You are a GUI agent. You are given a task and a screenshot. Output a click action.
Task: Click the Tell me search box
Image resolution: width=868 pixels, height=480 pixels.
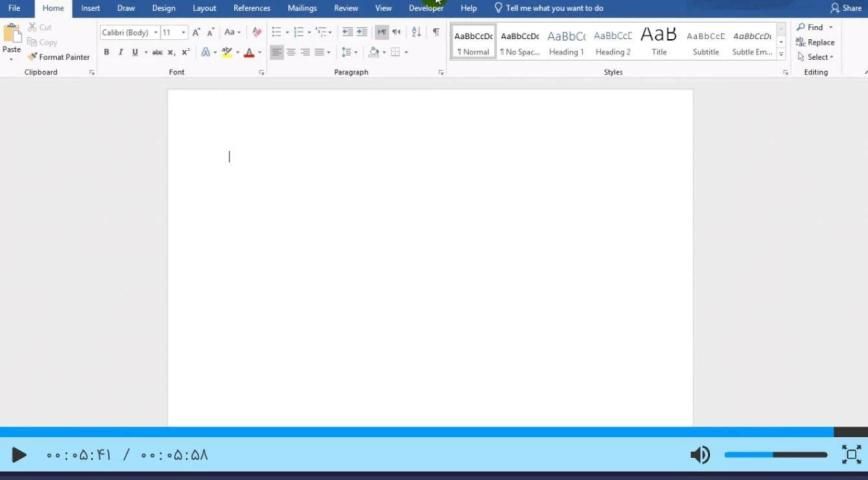click(553, 8)
